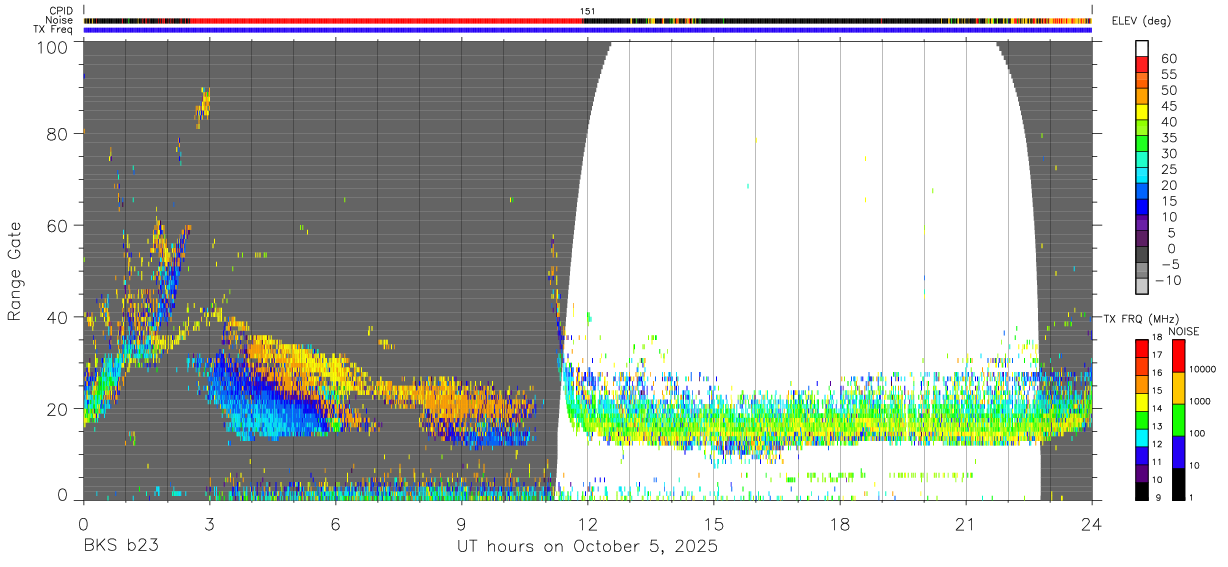Click elevation scale value 60
Viewport: 1228px width, 567px height.
pos(1167,57)
